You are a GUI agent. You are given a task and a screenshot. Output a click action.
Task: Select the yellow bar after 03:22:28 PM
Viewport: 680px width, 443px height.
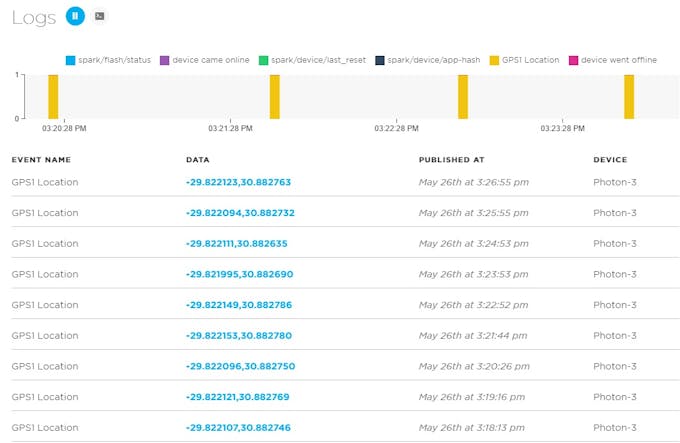tap(463, 97)
